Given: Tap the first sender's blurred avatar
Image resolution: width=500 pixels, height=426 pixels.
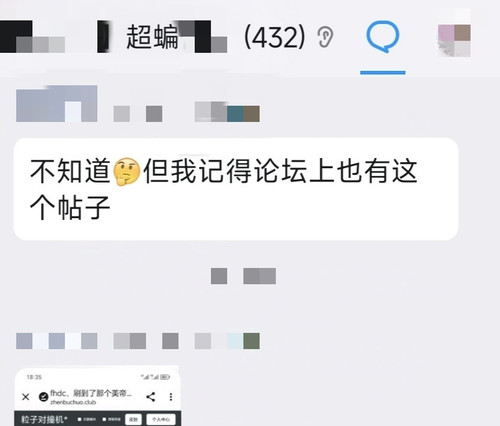Looking at the screenshot, I should coord(57,103).
